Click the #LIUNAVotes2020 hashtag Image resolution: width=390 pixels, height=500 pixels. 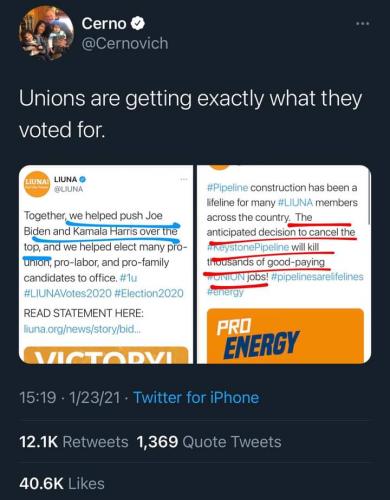click(68, 293)
